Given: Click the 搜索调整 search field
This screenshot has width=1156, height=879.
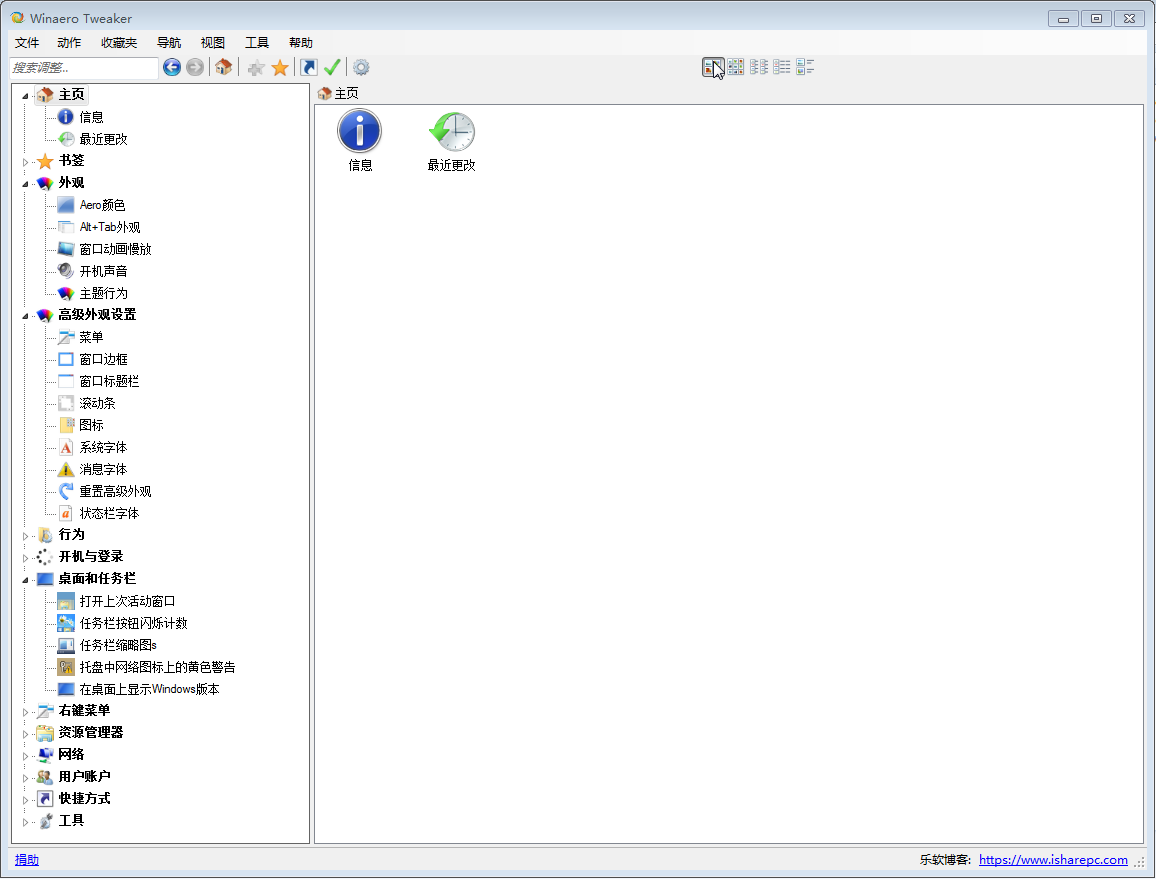Looking at the screenshot, I should click(x=83, y=67).
